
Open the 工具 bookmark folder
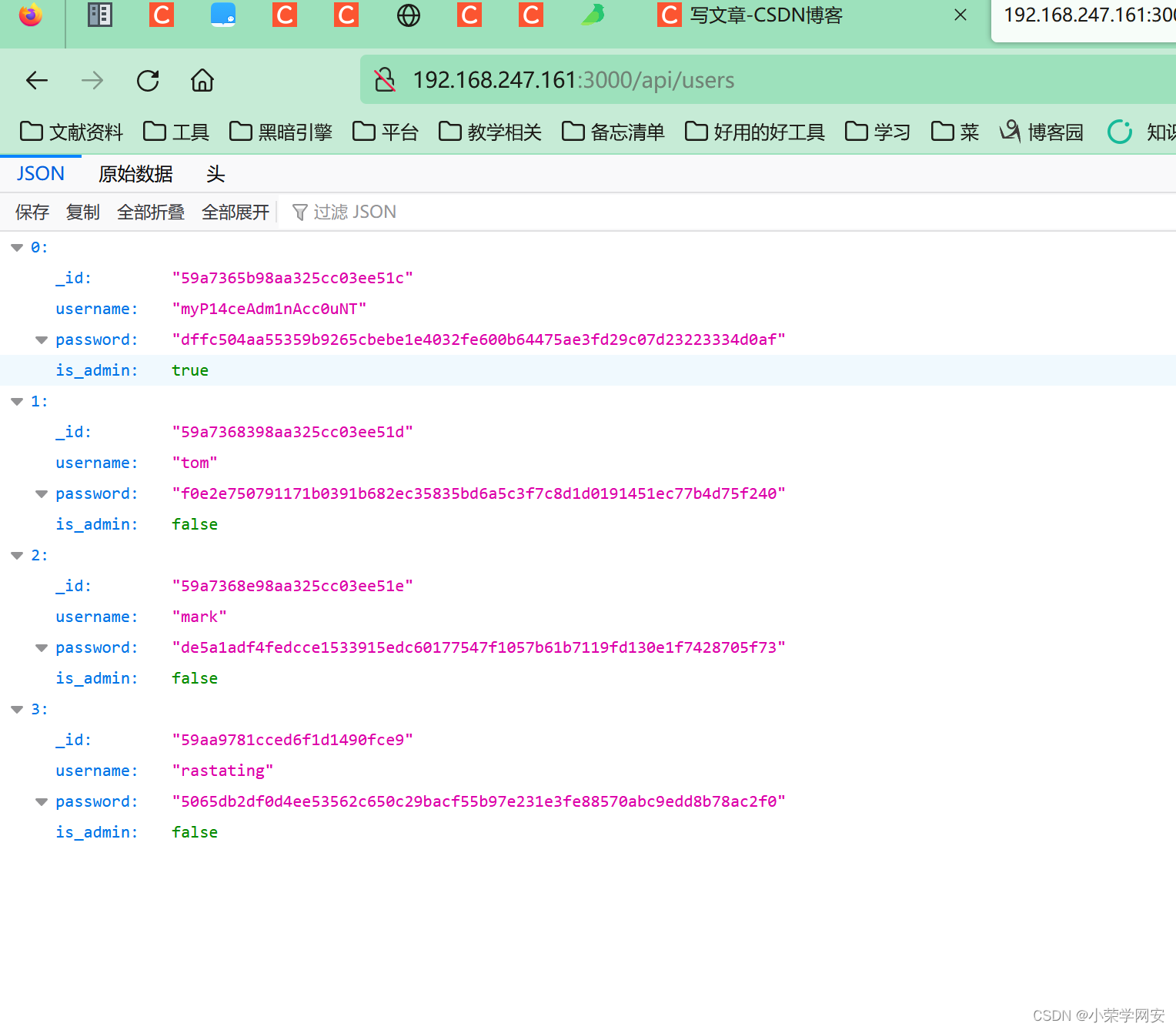(x=176, y=132)
